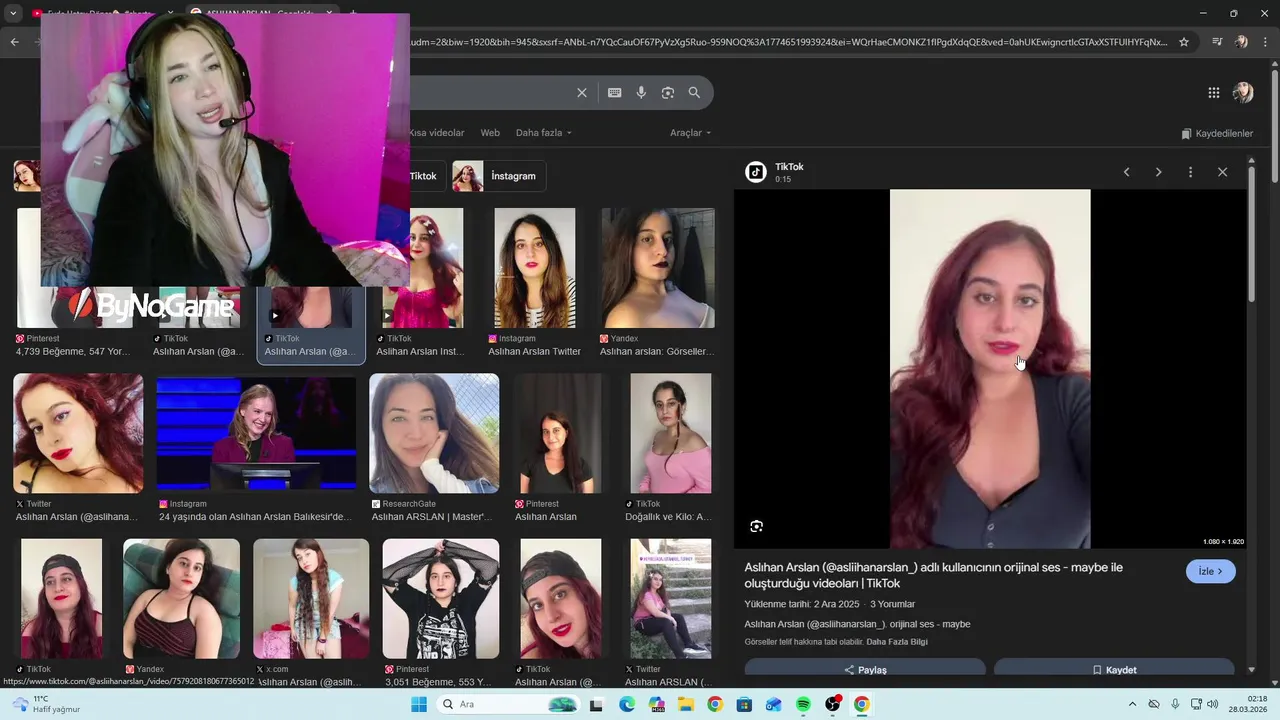Viewport: 1280px width, 720px height.
Task: Open the Daha Fazla Bilgi link
Action: tap(897, 642)
